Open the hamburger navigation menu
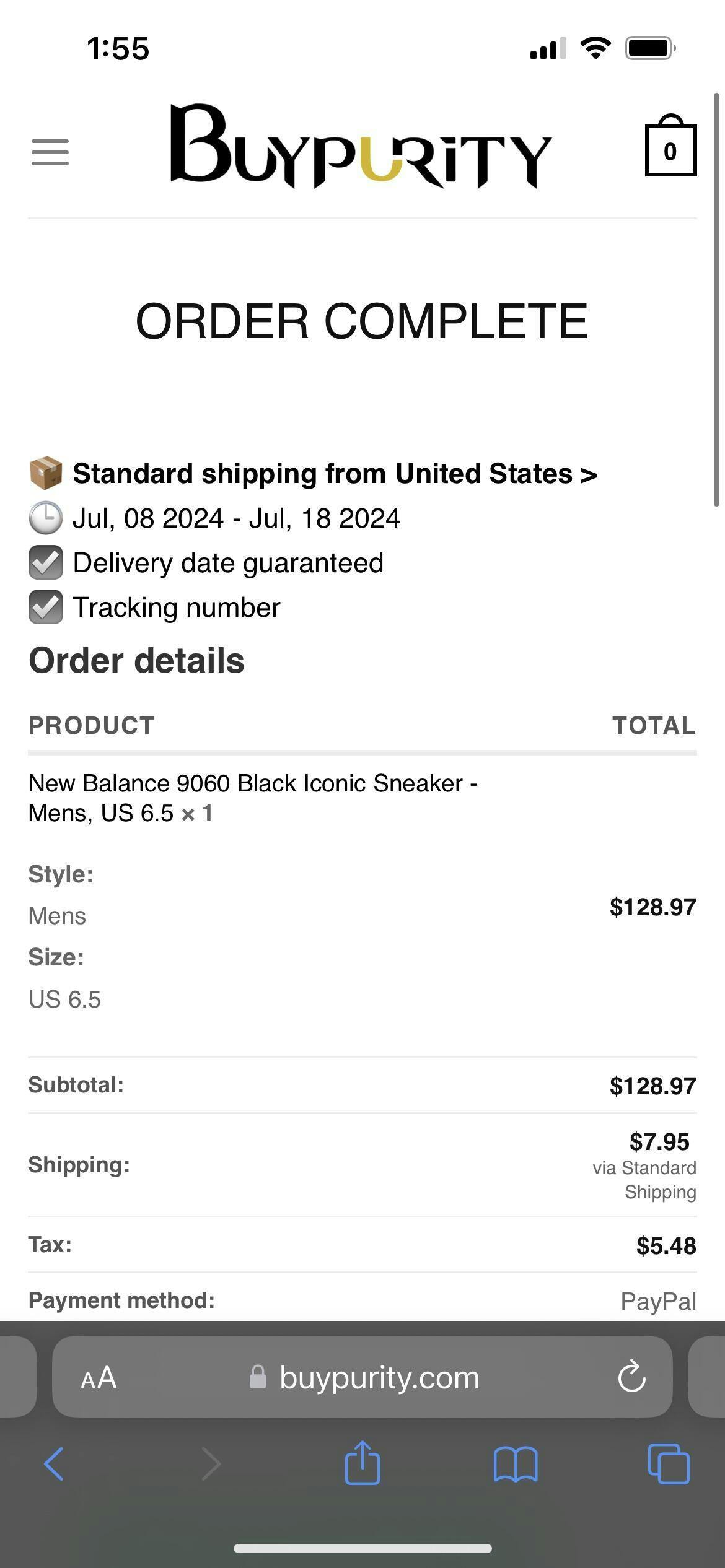The image size is (725, 1568). click(x=50, y=152)
